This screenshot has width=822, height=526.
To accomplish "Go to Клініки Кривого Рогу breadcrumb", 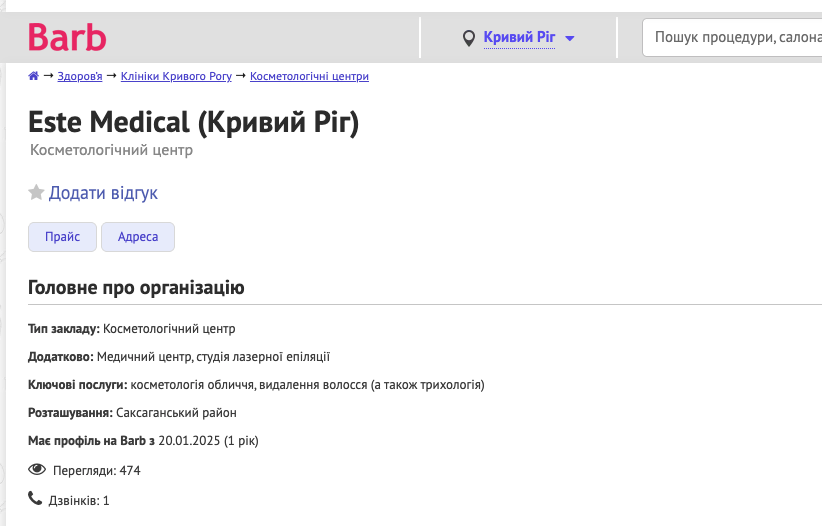I will click(x=177, y=76).
